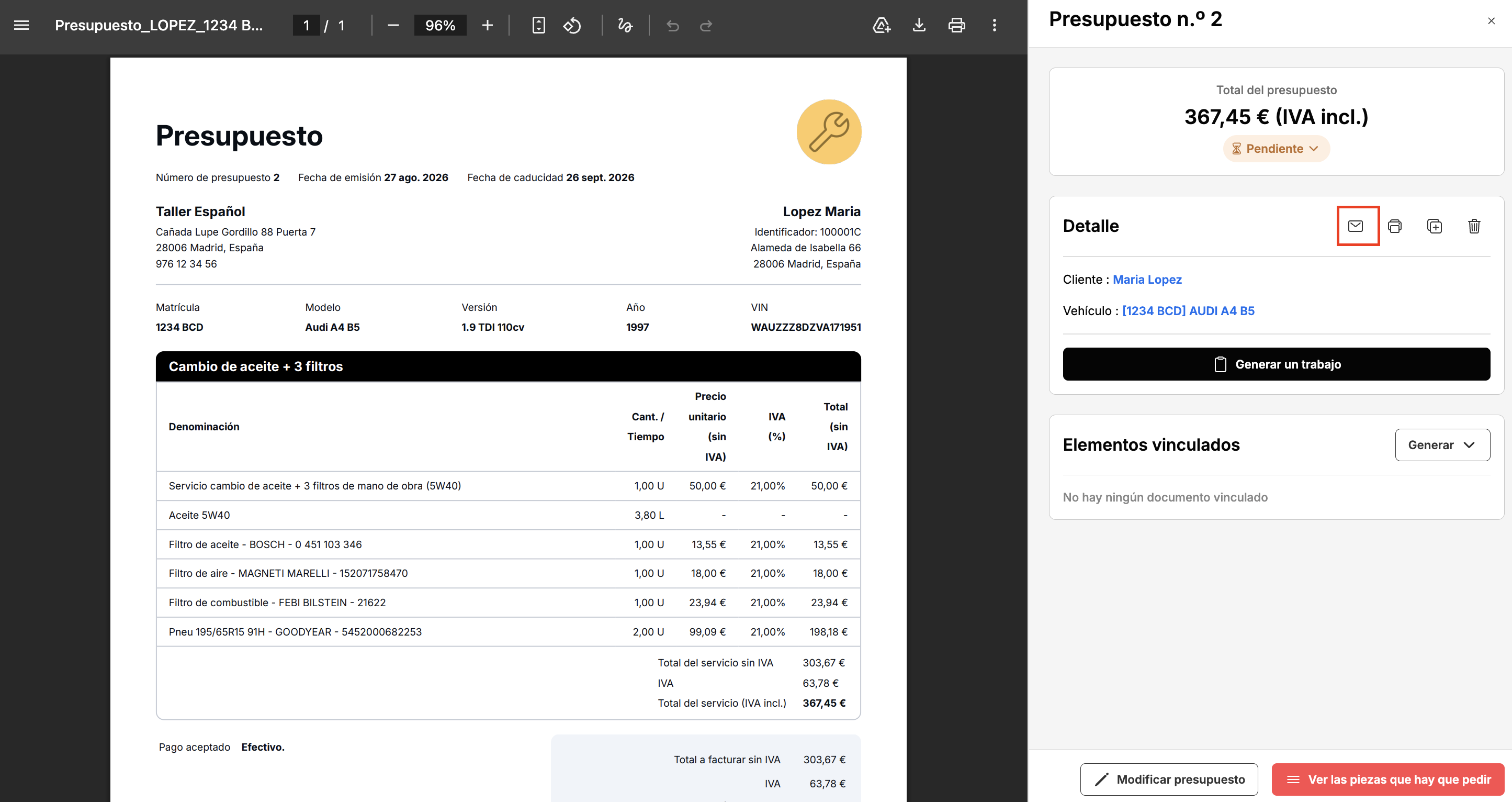Click No hay ningún documento vinculado text

(1165, 497)
